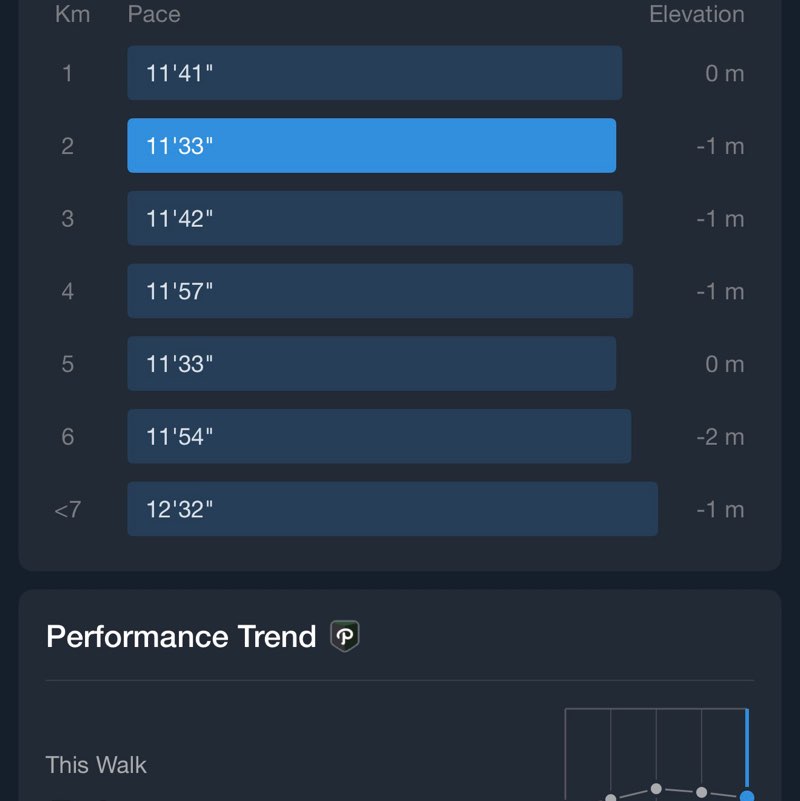
Task: Select the kilometer 5 pace bar
Action: click(371, 364)
